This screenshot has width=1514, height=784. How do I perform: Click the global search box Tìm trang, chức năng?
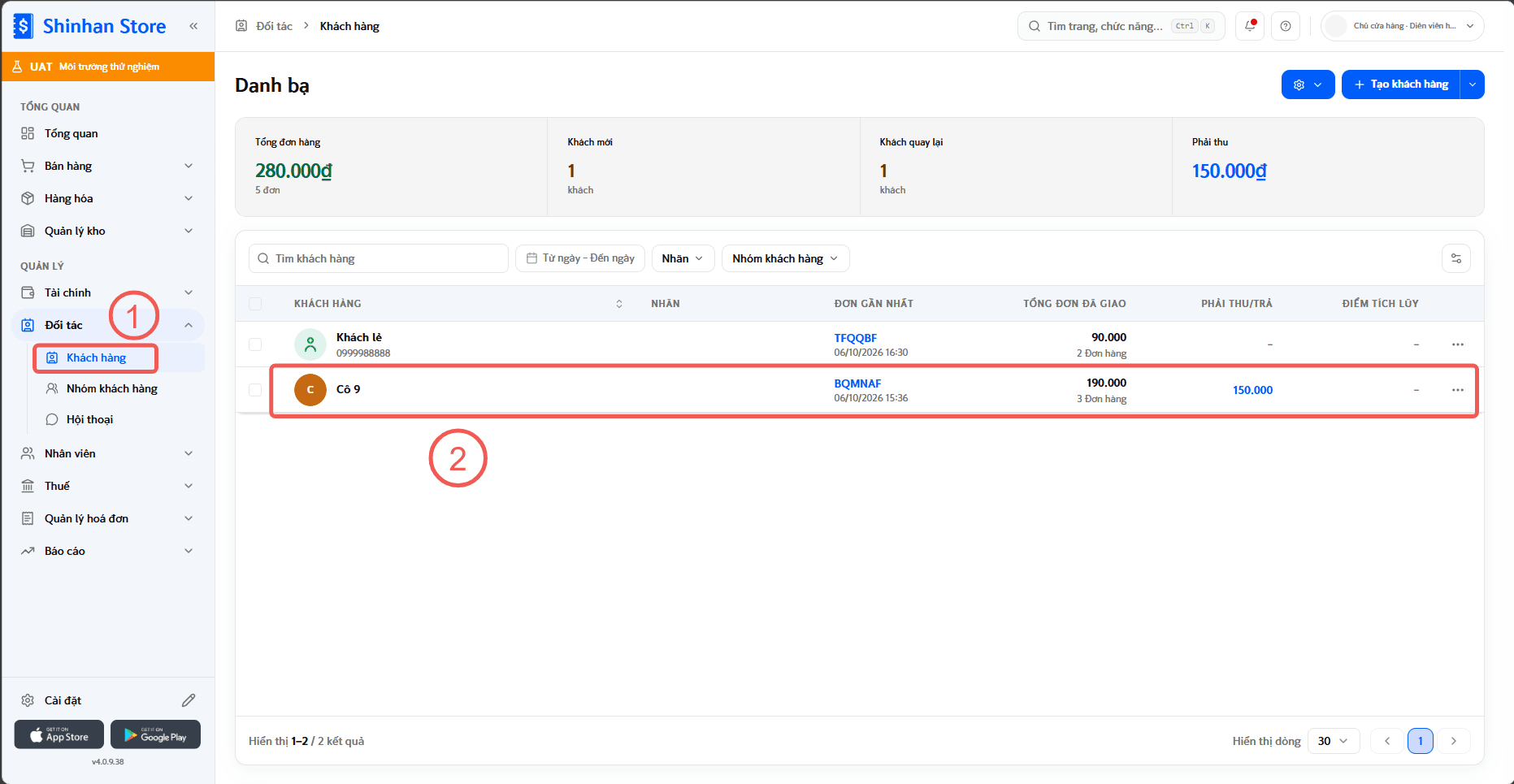(x=1121, y=26)
